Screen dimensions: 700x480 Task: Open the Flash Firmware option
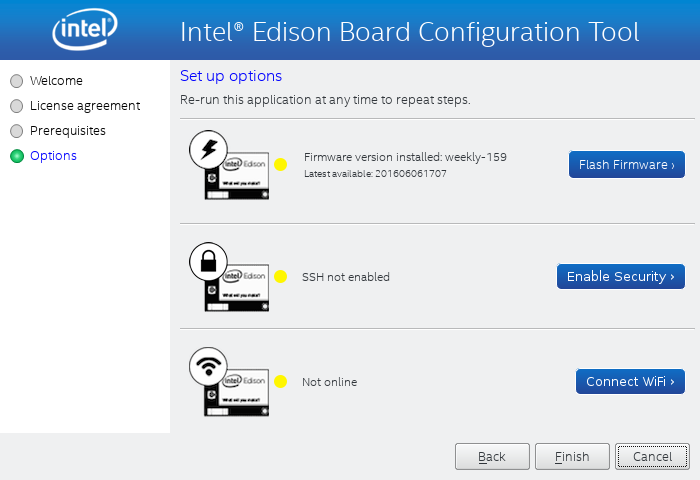tap(627, 164)
